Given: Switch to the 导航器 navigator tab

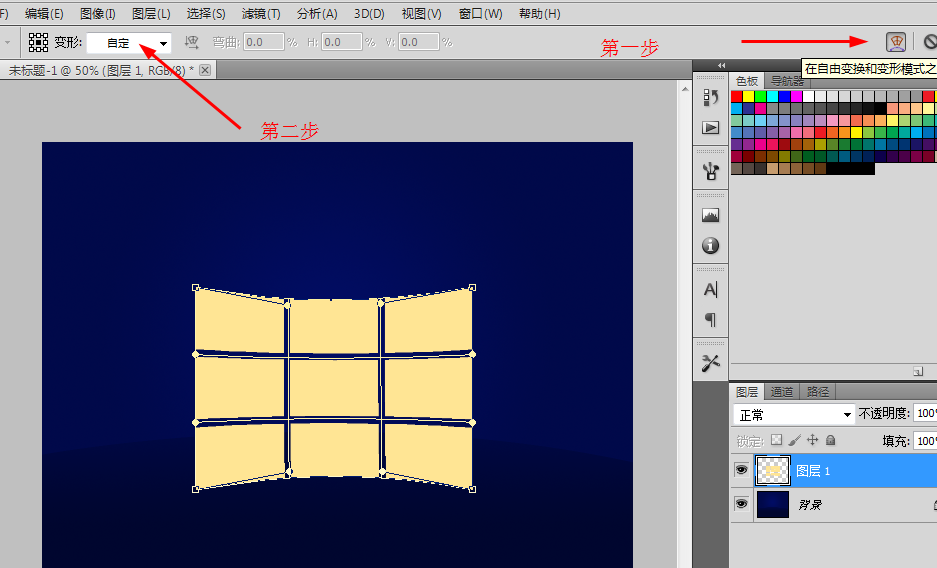Looking at the screenshot, I should (x=787, y=81).
